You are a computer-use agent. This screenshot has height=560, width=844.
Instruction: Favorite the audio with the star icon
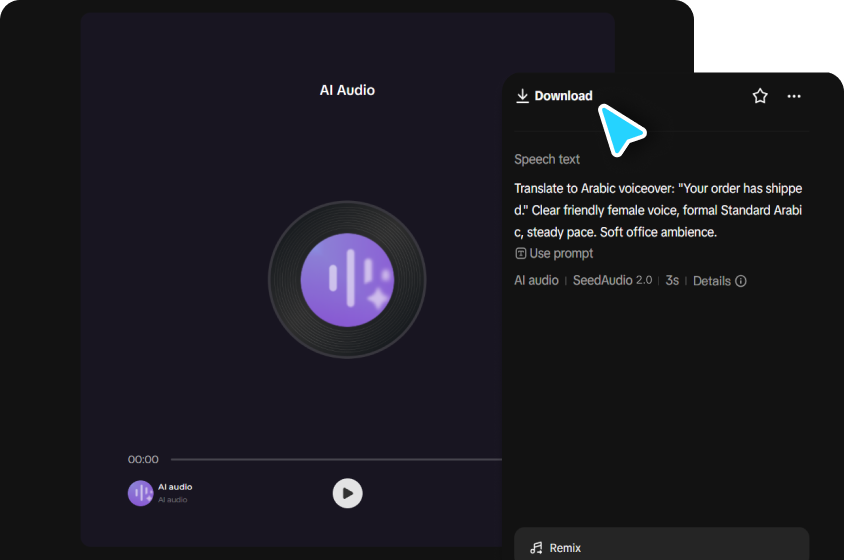point(760,96)
